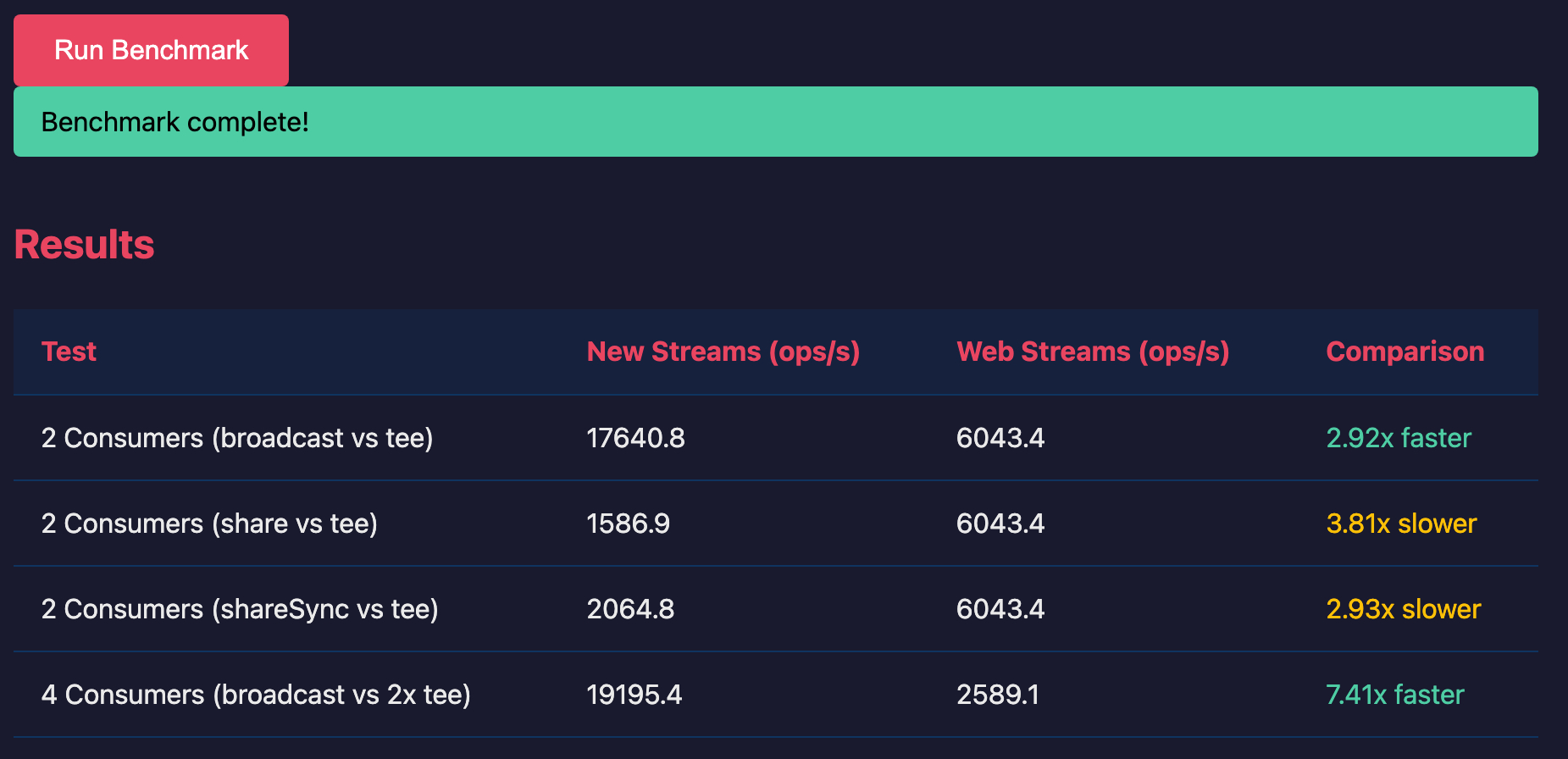Screen dimensions: 1568x759
Task: Click the Results heading
Action: 84,245
